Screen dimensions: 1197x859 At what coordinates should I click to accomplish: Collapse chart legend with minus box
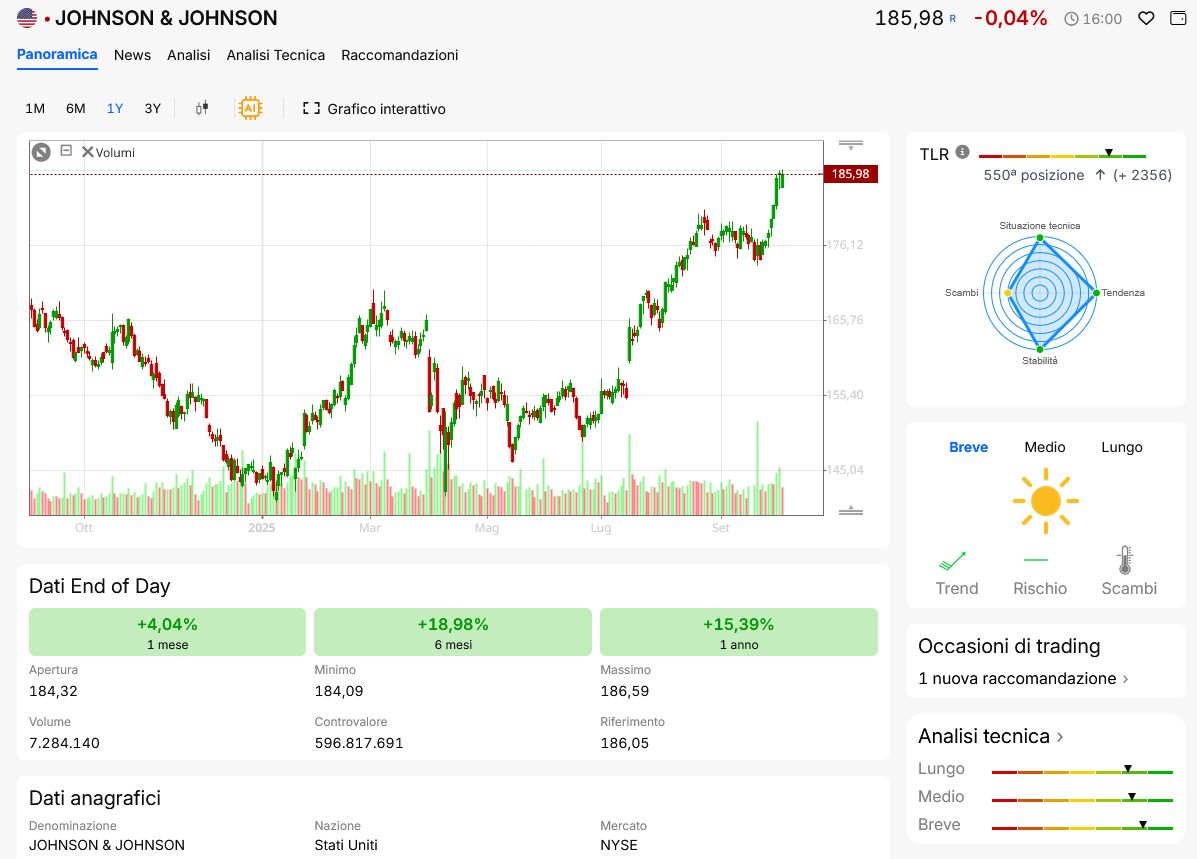66,151
